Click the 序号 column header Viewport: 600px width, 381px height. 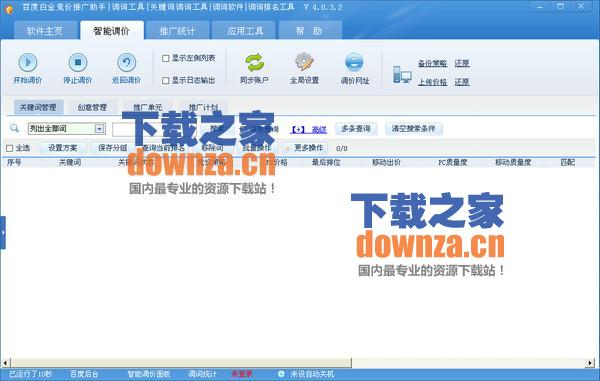(x=14, y=162)
